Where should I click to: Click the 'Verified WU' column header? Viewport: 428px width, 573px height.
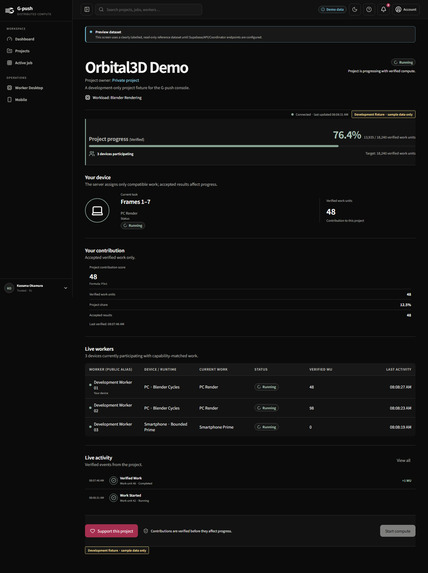click(x=321, y=369)
